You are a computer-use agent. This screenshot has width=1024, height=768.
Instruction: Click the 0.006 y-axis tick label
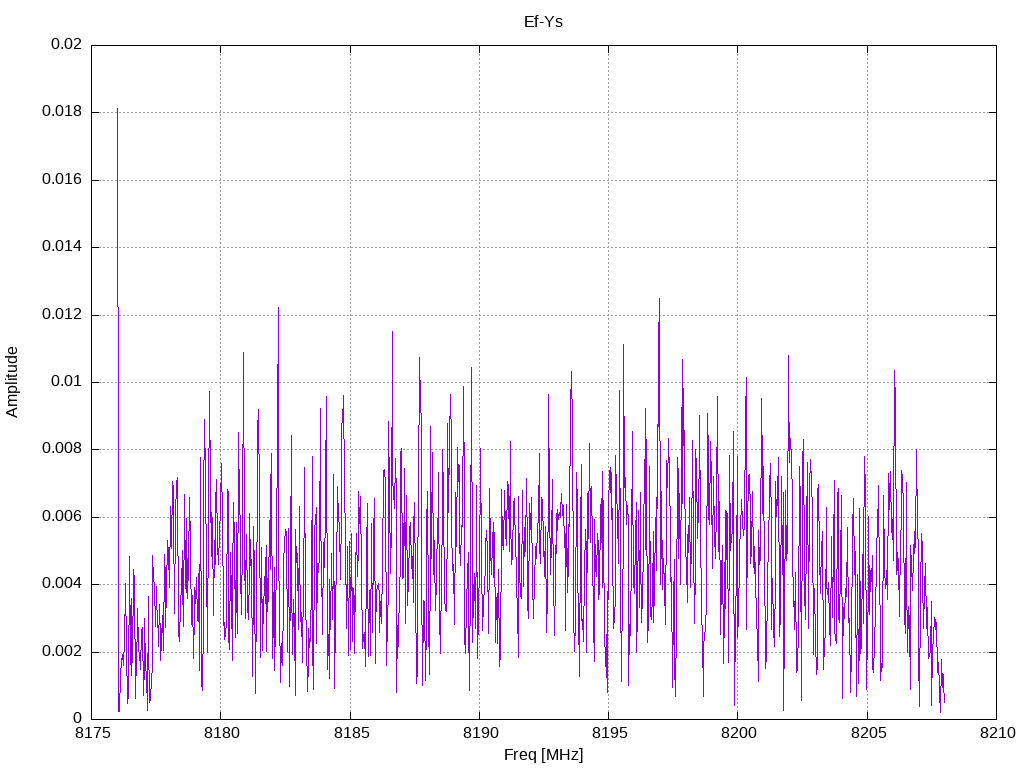(63, 517)
